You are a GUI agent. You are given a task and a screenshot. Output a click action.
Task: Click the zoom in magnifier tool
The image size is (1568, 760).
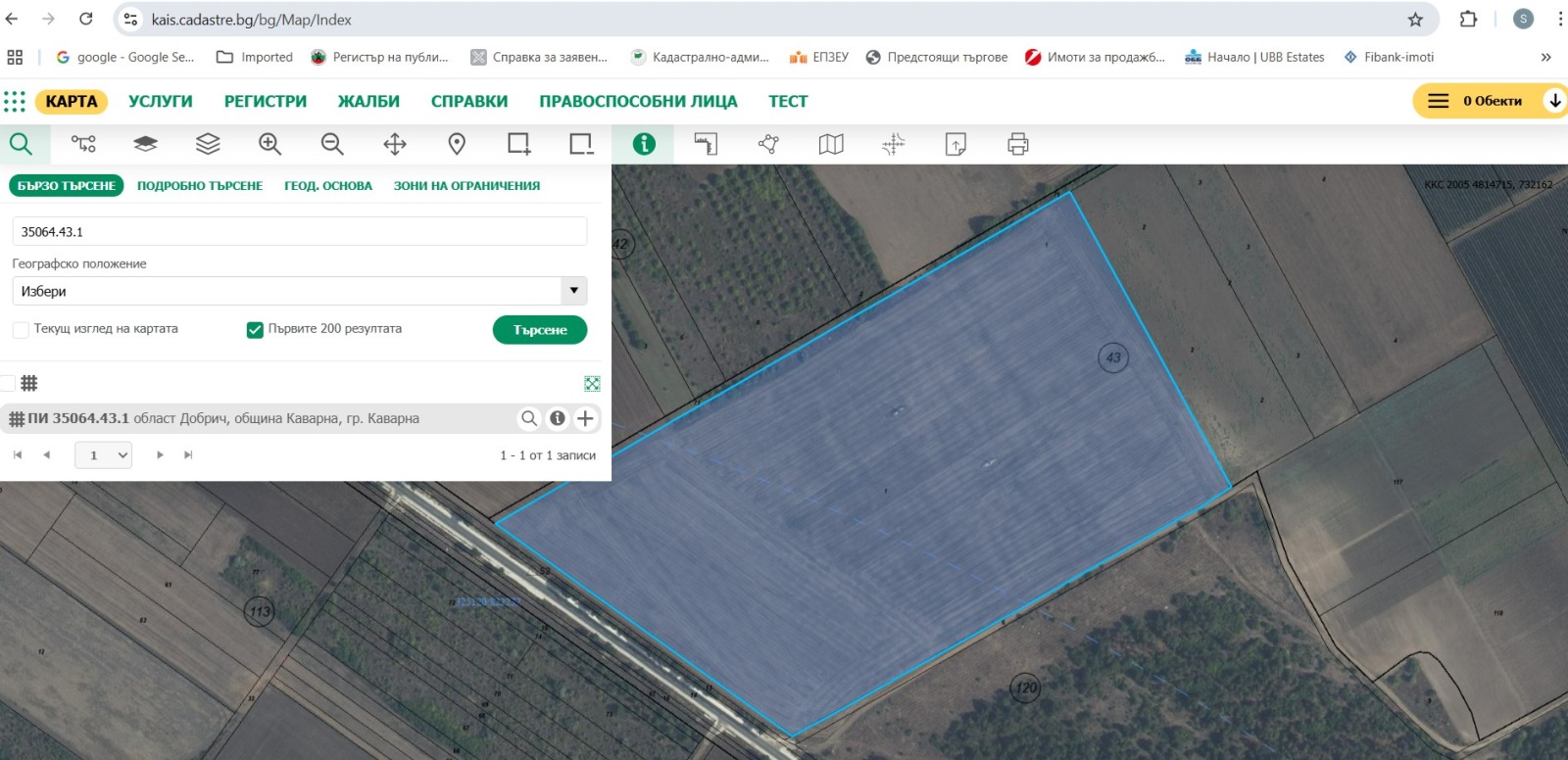[x=269, y=145]
